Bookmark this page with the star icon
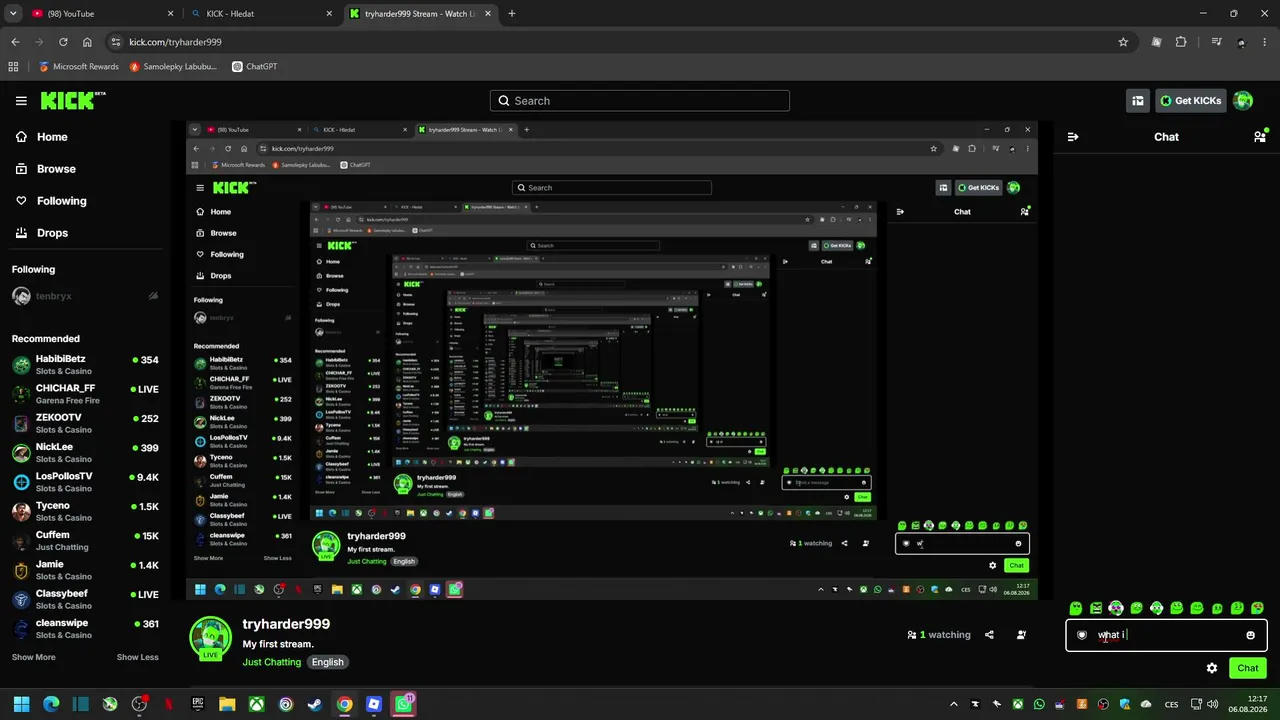The width and height of the screenshot is (1280, 720). point(1123,42)
